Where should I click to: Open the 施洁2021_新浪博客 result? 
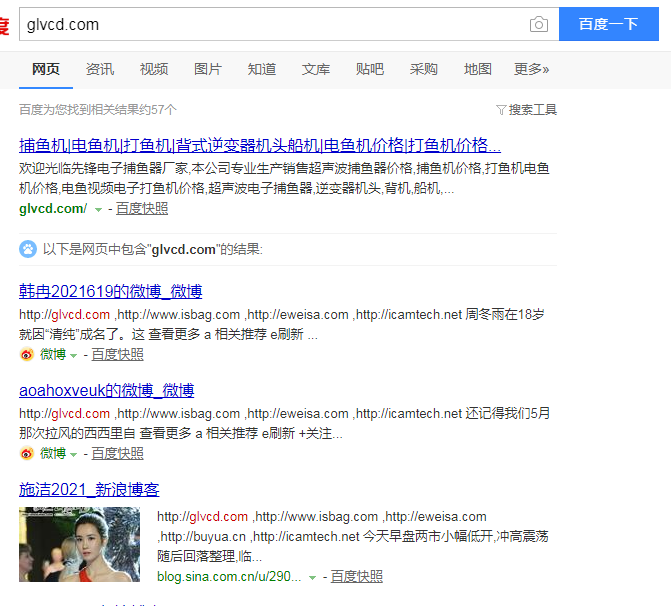(89, 490)
